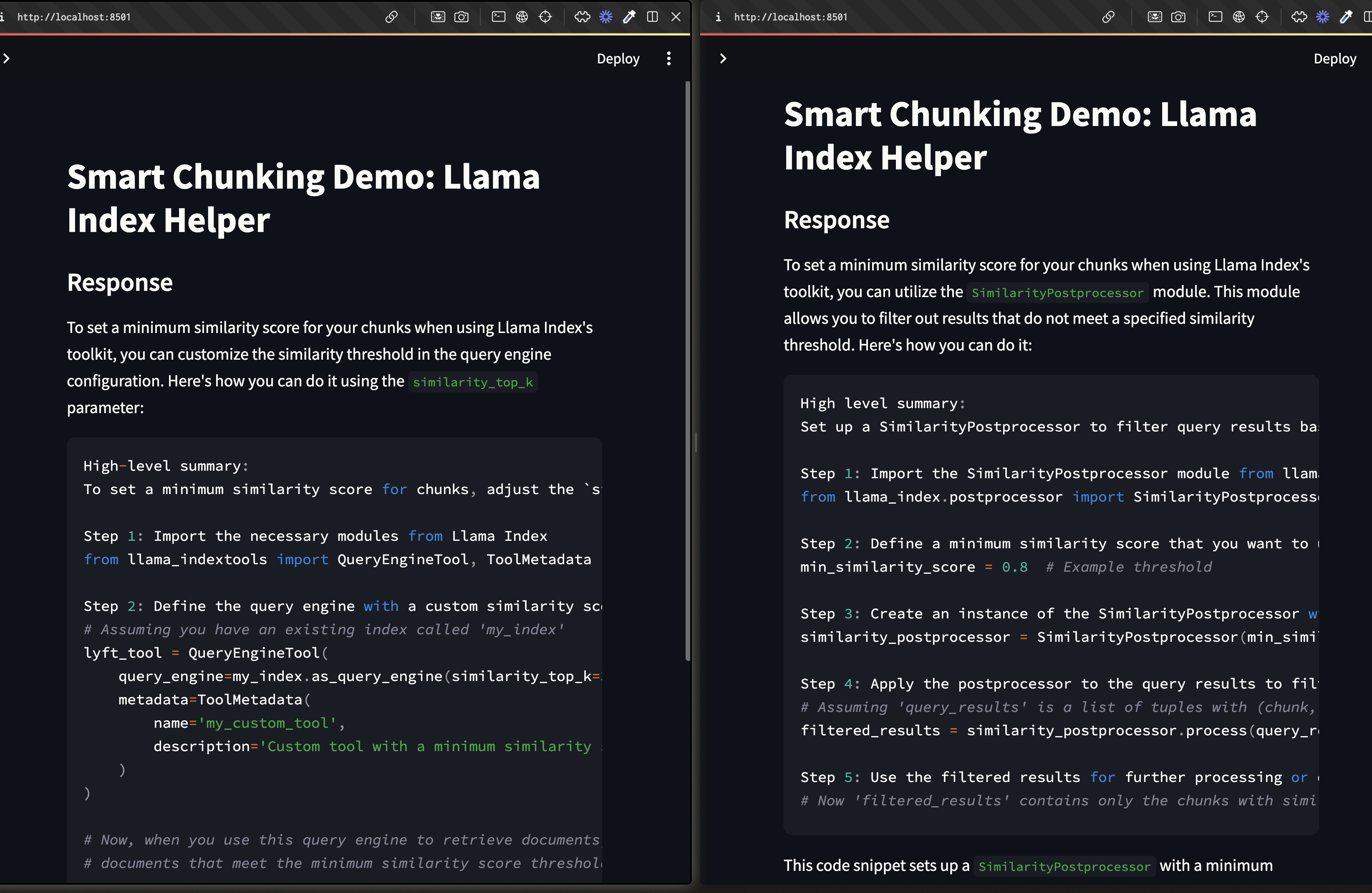
Task: Click the copy link icon in left pane
Action: pos(391,17)
